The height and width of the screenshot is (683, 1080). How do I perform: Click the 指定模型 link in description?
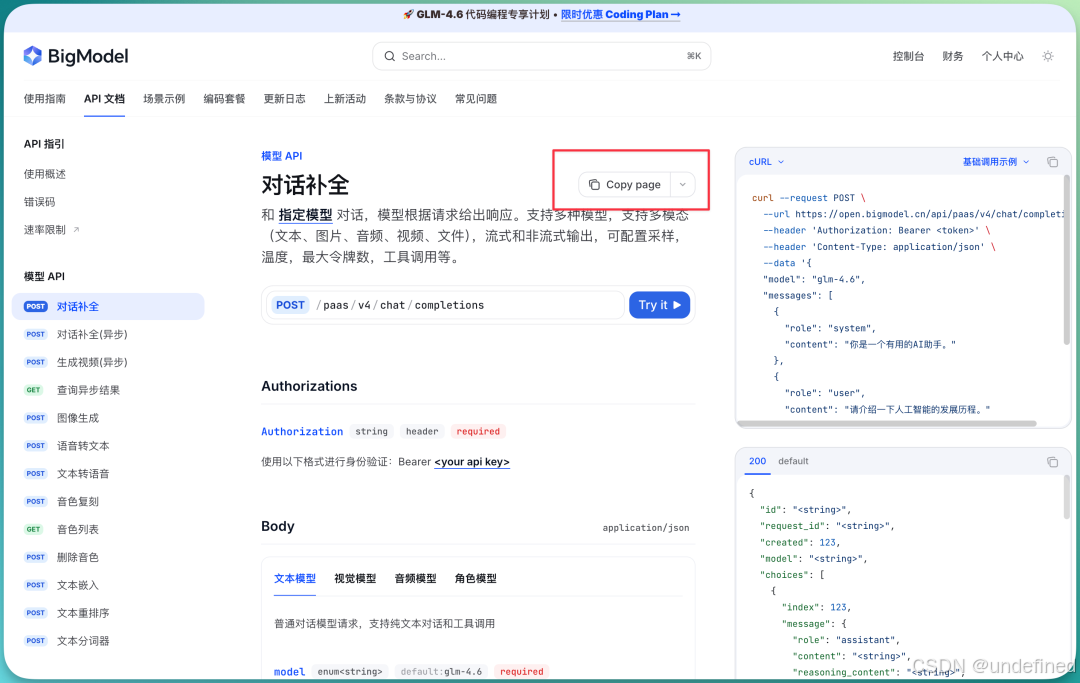click(x=305, y=216)
